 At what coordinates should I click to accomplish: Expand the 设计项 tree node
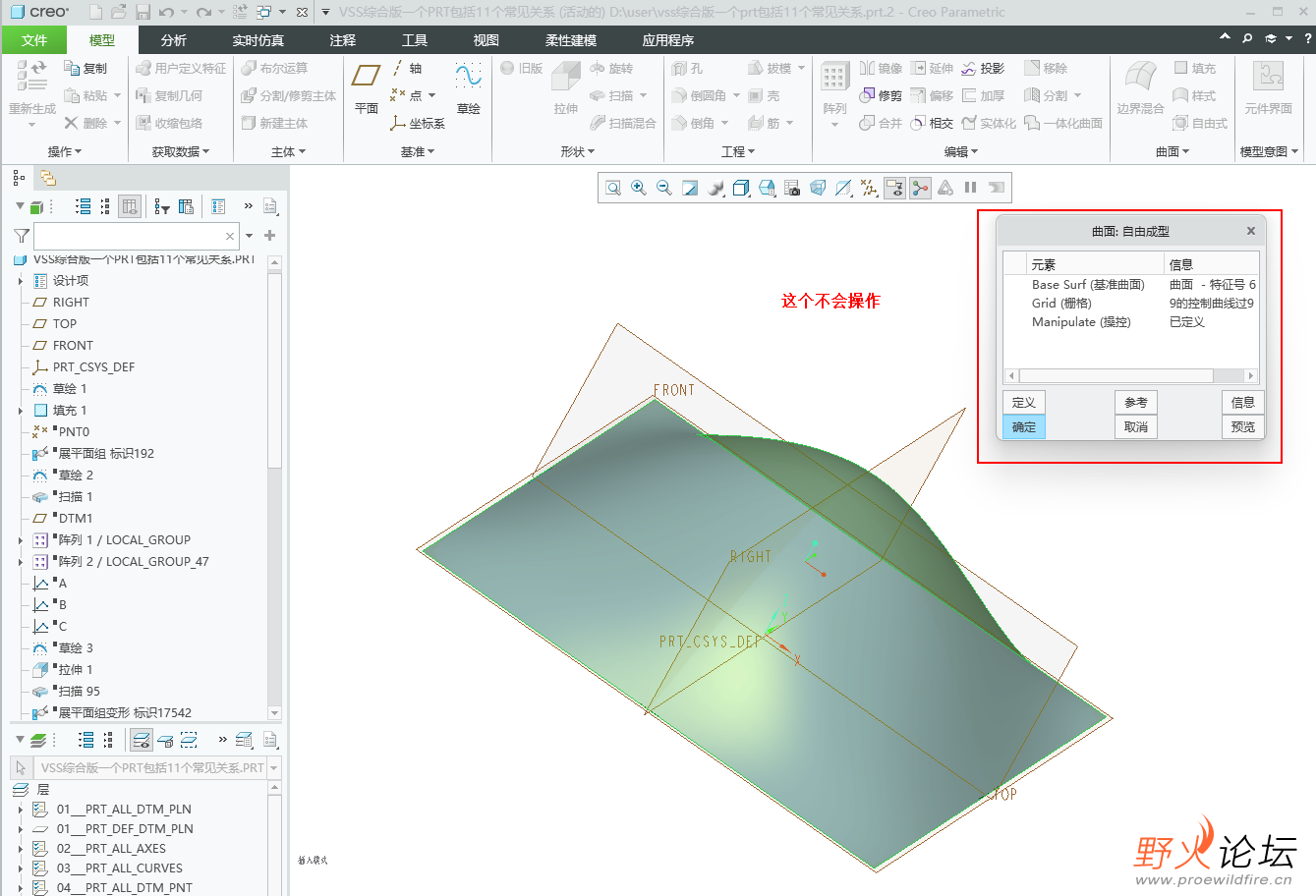coord(21,281)
